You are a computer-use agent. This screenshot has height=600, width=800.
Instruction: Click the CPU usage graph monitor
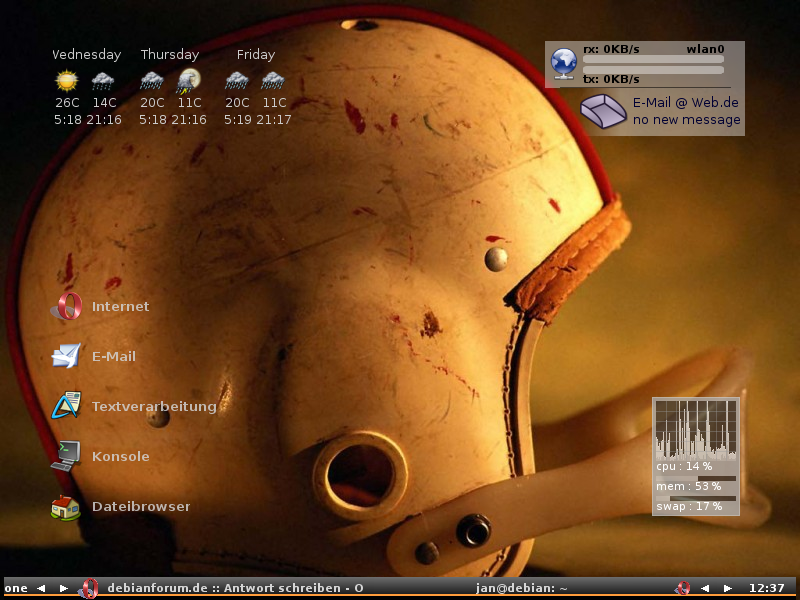[696, 429]
